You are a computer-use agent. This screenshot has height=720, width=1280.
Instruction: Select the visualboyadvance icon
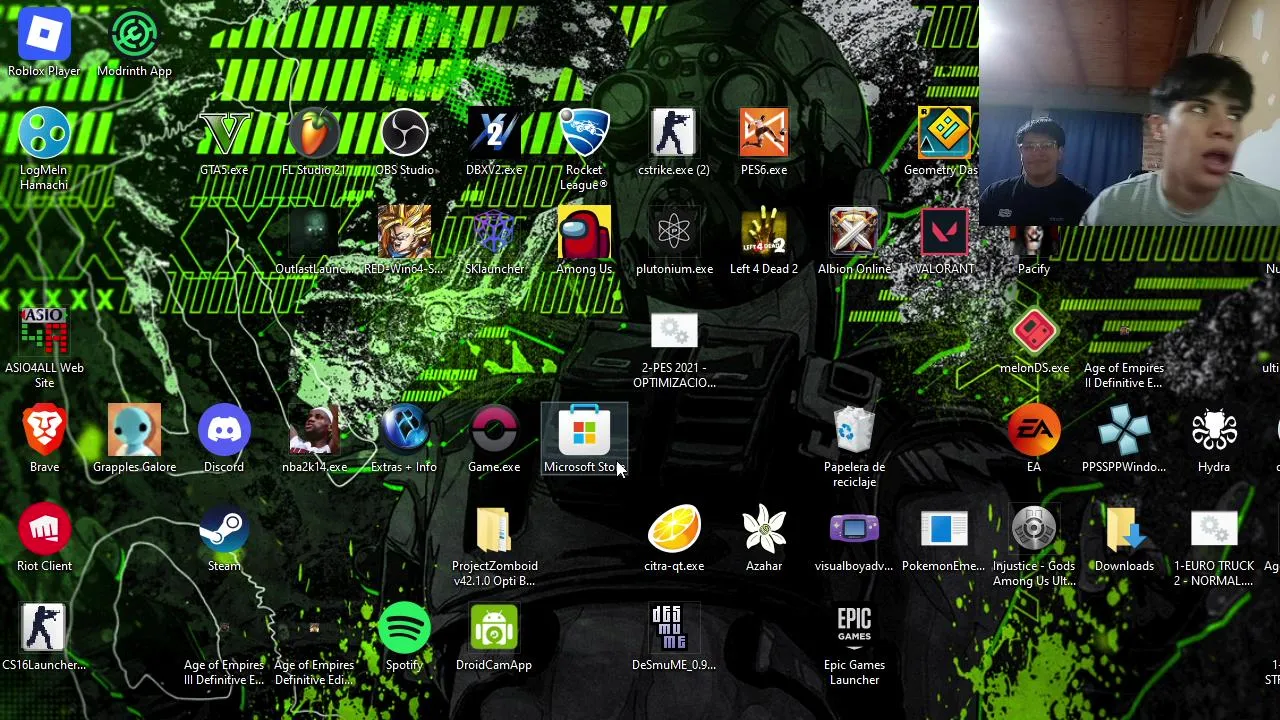[854, 529]
